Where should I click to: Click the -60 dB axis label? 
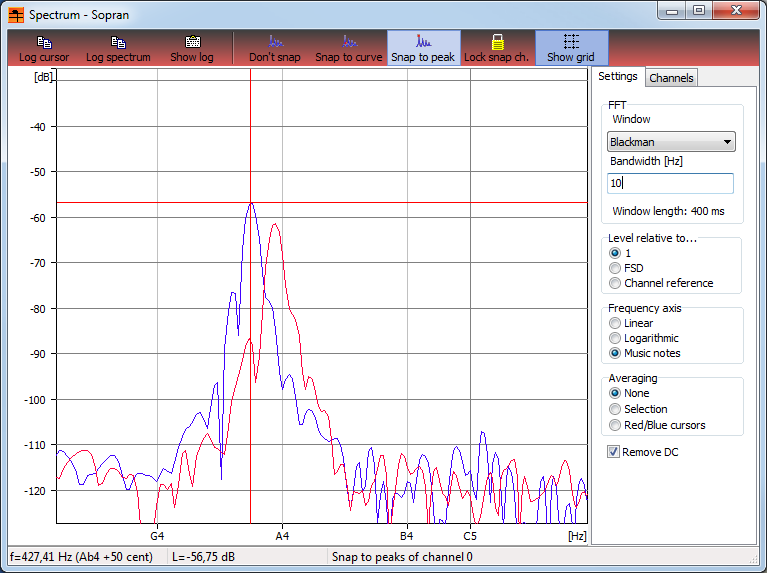pyautogui.click(x=38, y=218)
